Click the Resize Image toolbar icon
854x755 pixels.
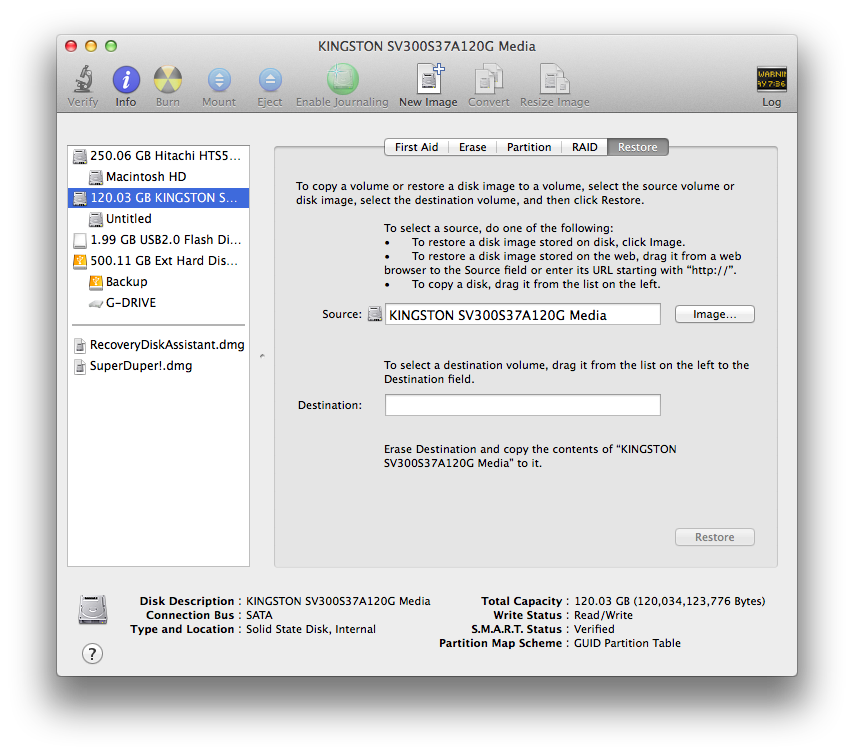554,80
